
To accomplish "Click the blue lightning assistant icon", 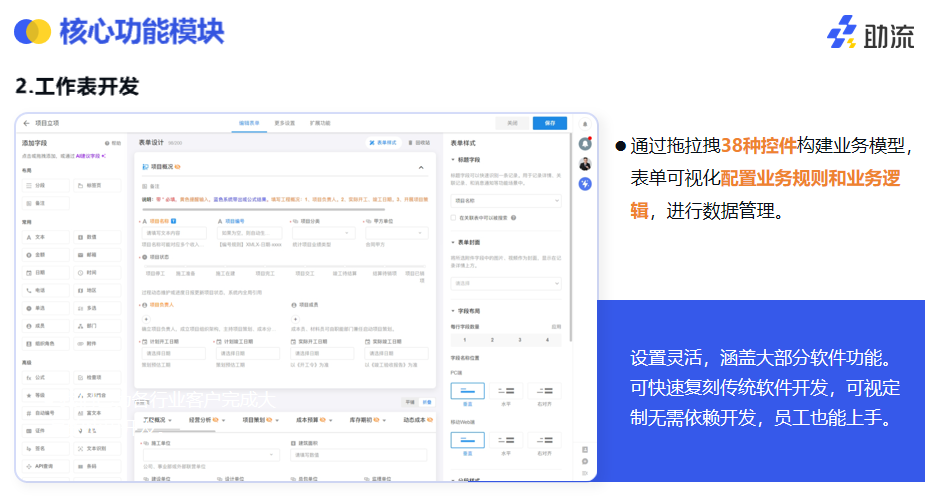I will tap(585, 184).
